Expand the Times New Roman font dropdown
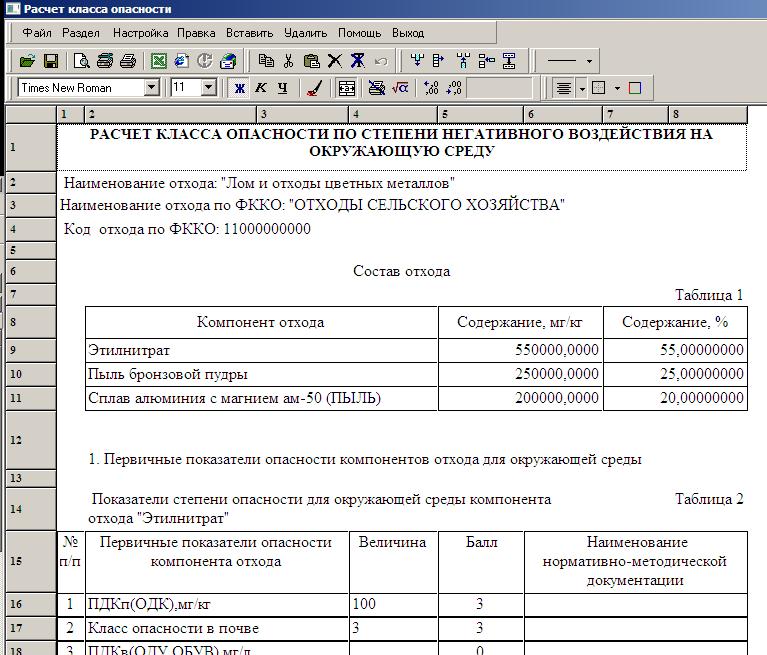Viewport: 767px width, 655px height. pos(152,88)
